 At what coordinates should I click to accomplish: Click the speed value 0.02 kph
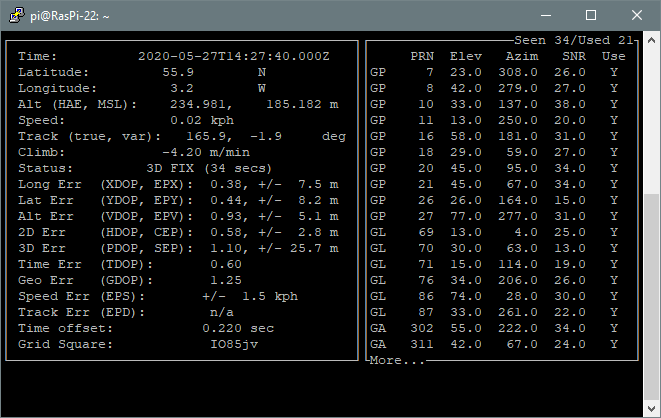point(202,121)
